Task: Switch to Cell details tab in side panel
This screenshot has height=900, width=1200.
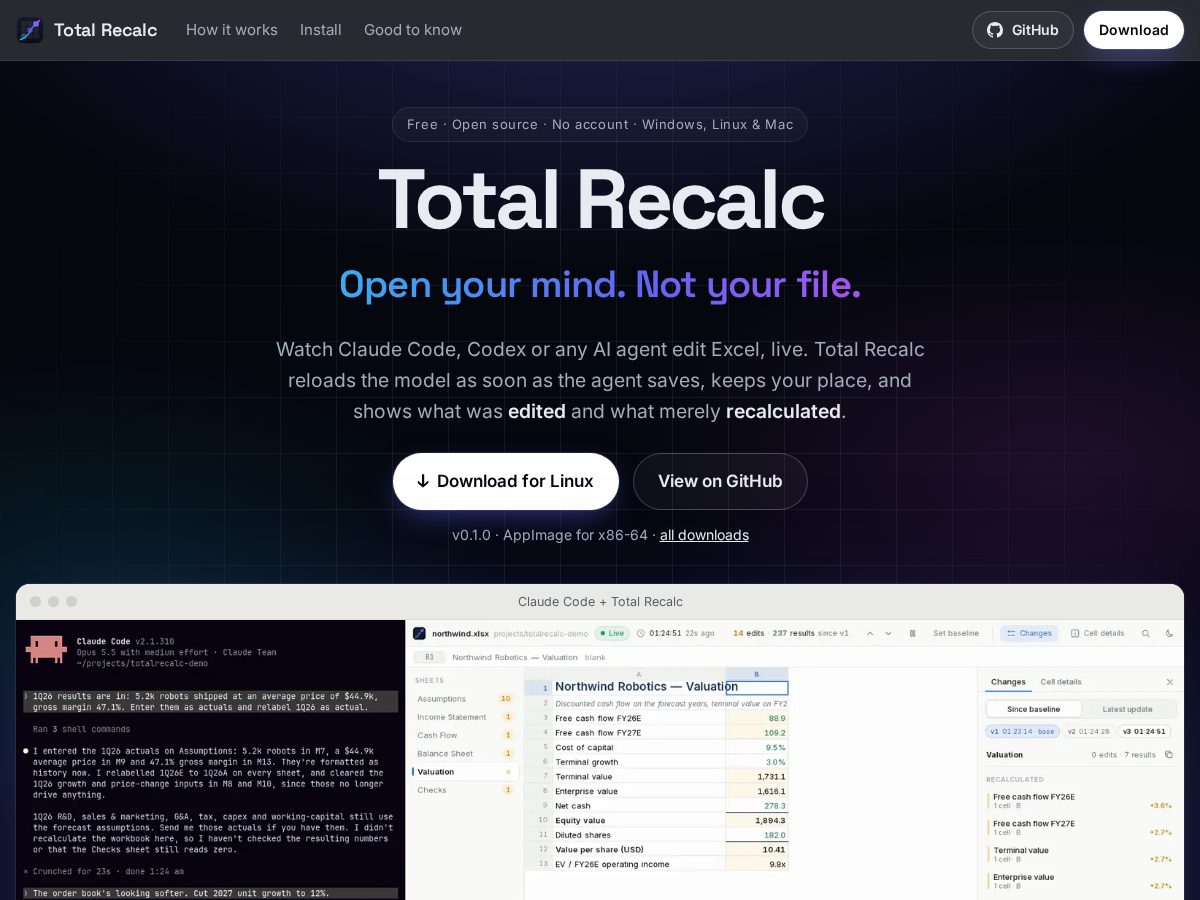Action: pos(1061,682)
